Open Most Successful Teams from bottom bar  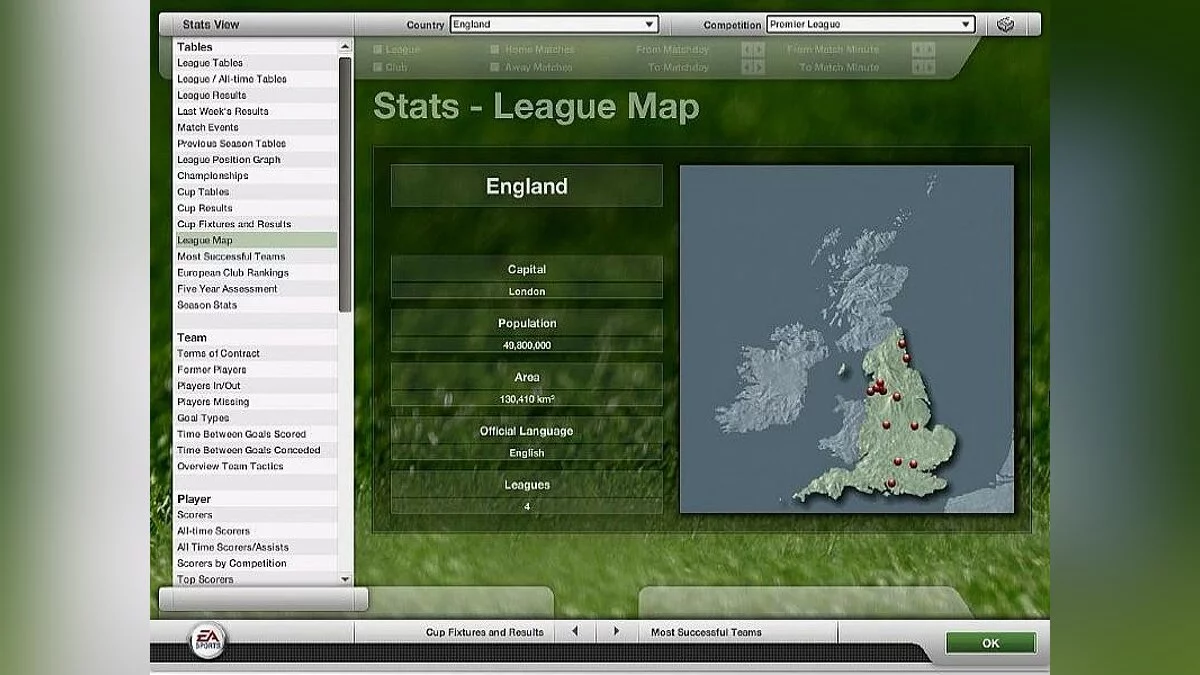[x=706, y=632]
